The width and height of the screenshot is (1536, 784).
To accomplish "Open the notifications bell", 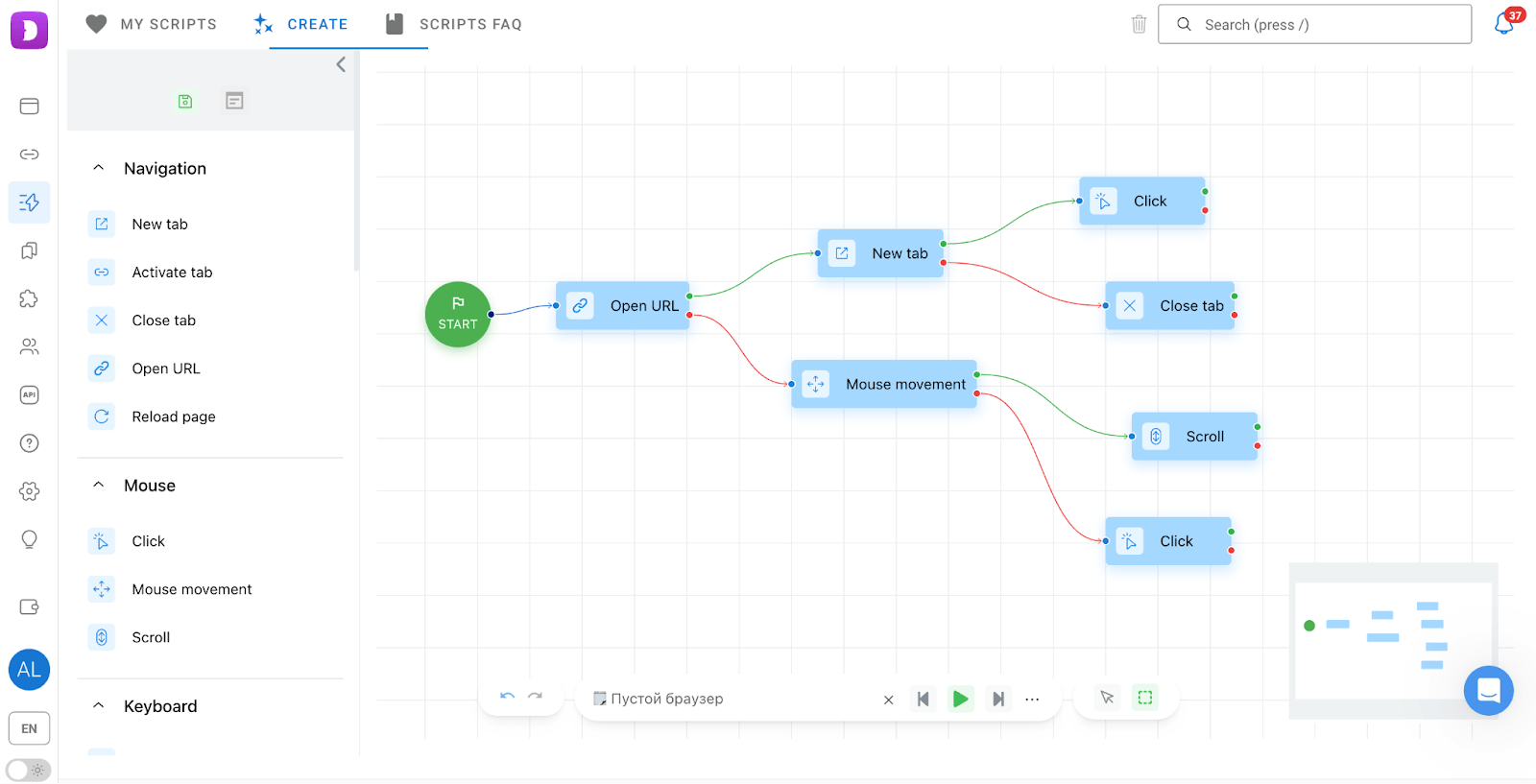I will 1504,24.
